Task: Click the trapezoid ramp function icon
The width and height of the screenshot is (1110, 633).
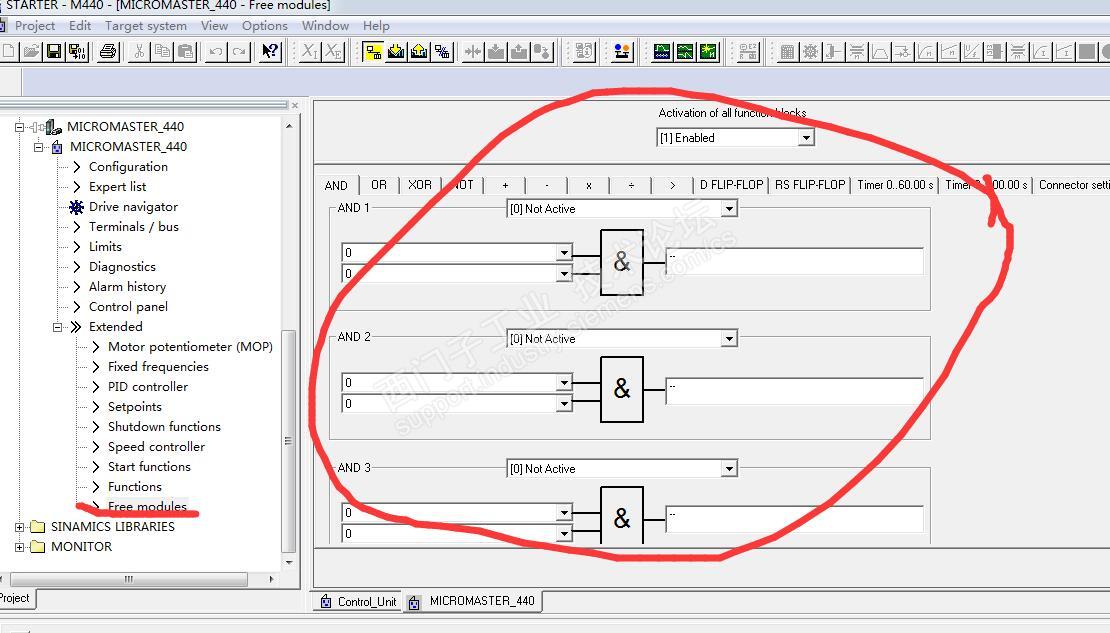Action: [x=880, y=52]
